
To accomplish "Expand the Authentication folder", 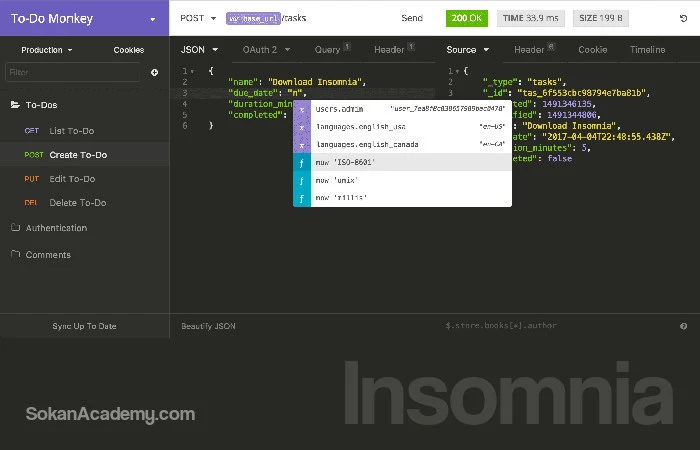I will point(49,228).
